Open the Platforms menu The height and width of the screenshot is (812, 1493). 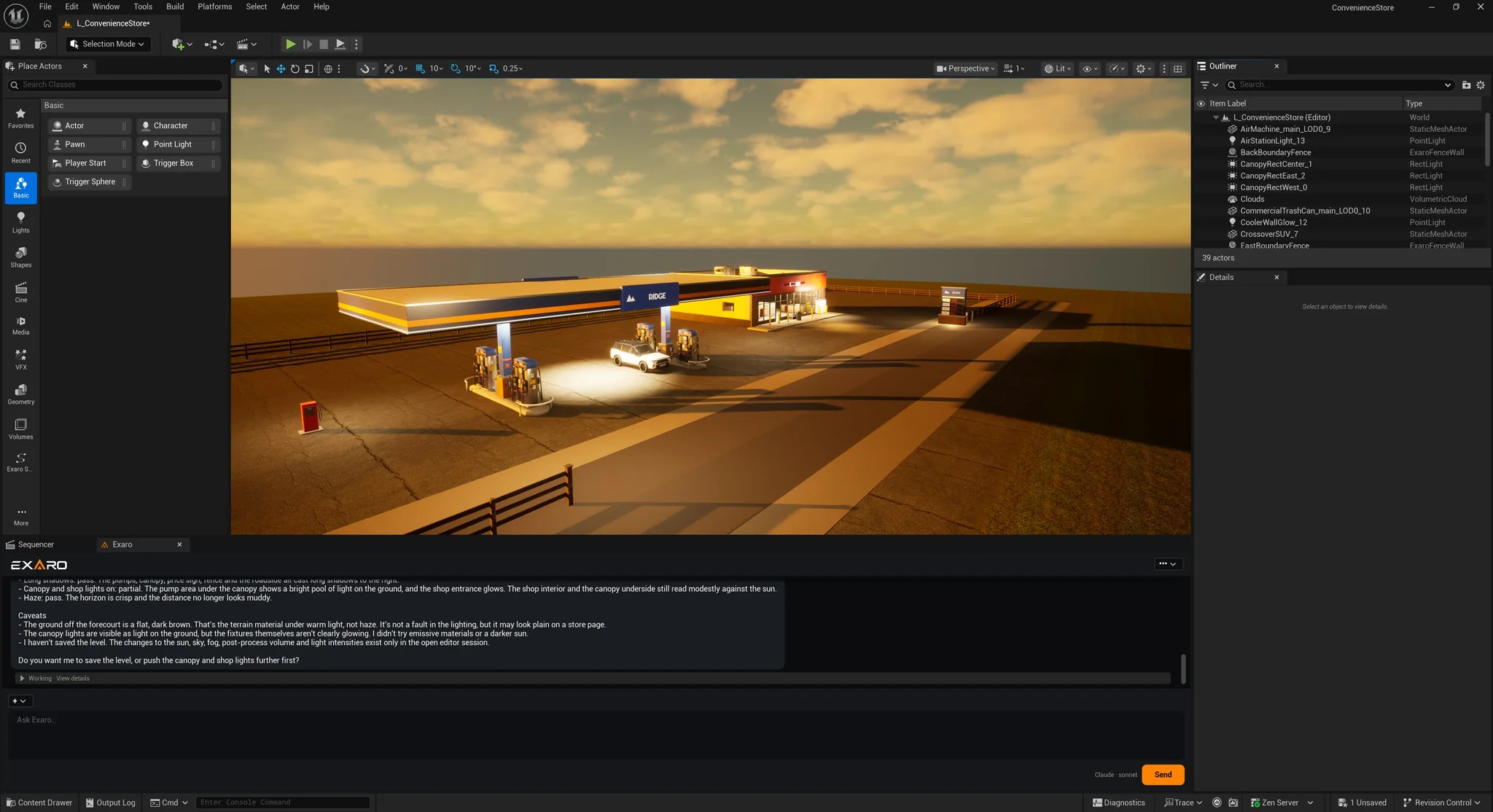[214, 7]
